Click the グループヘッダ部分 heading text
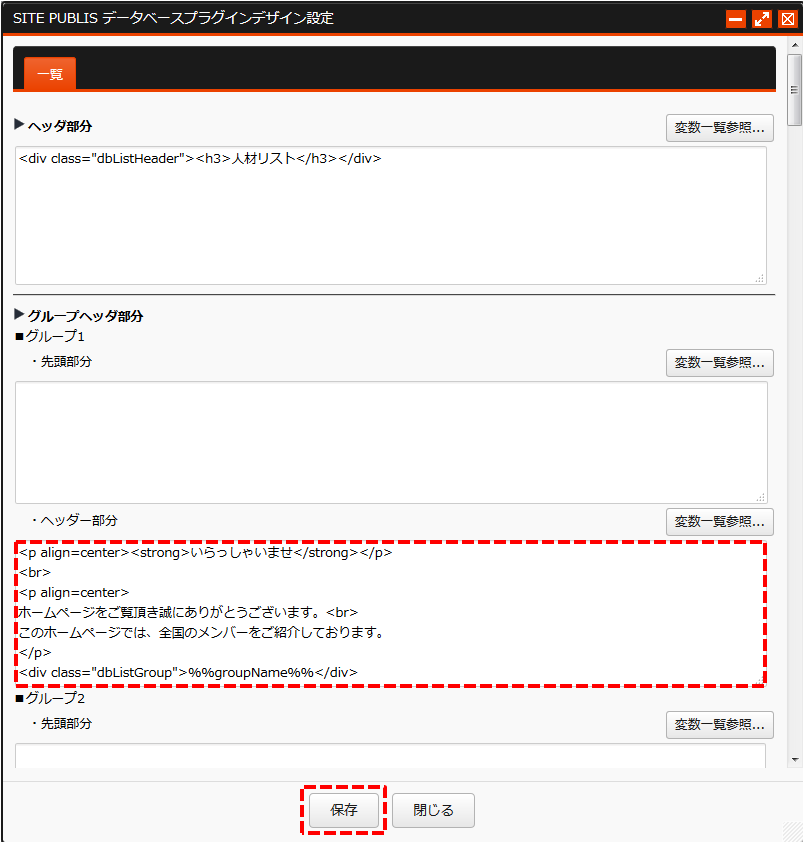804x843 pixels. [86, 316]
